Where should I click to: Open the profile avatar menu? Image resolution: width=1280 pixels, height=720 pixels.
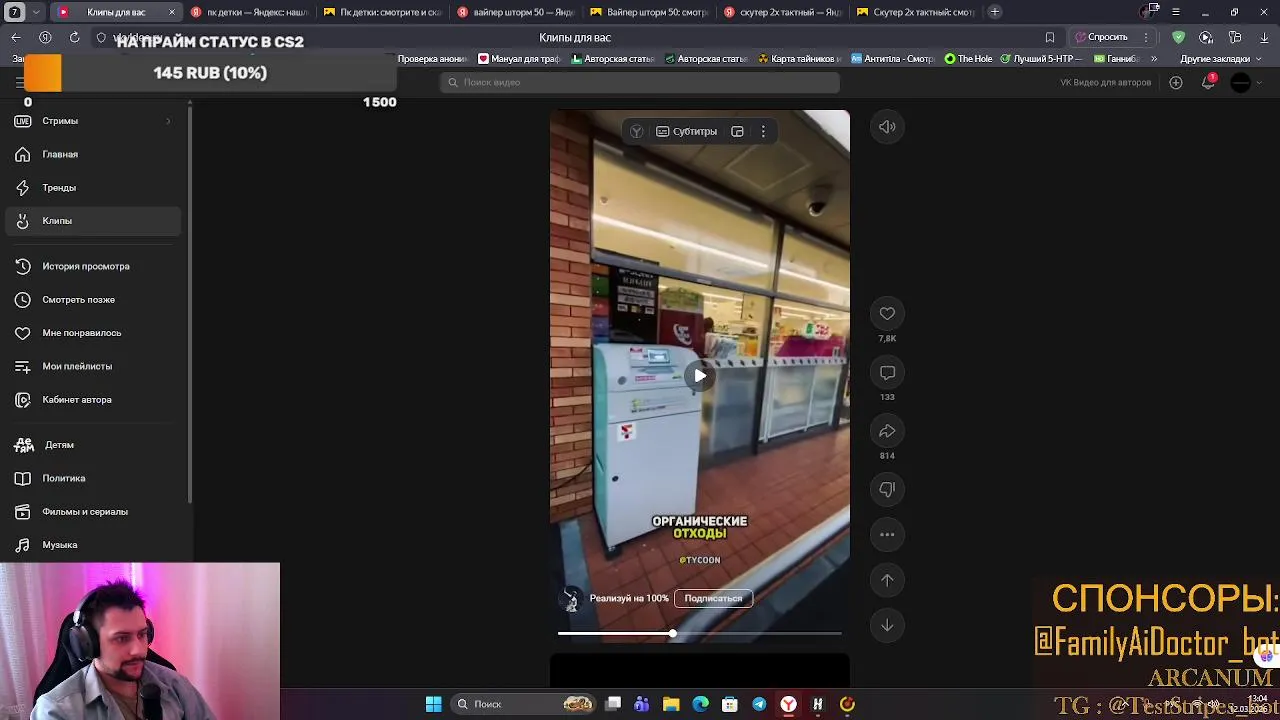1241,82
